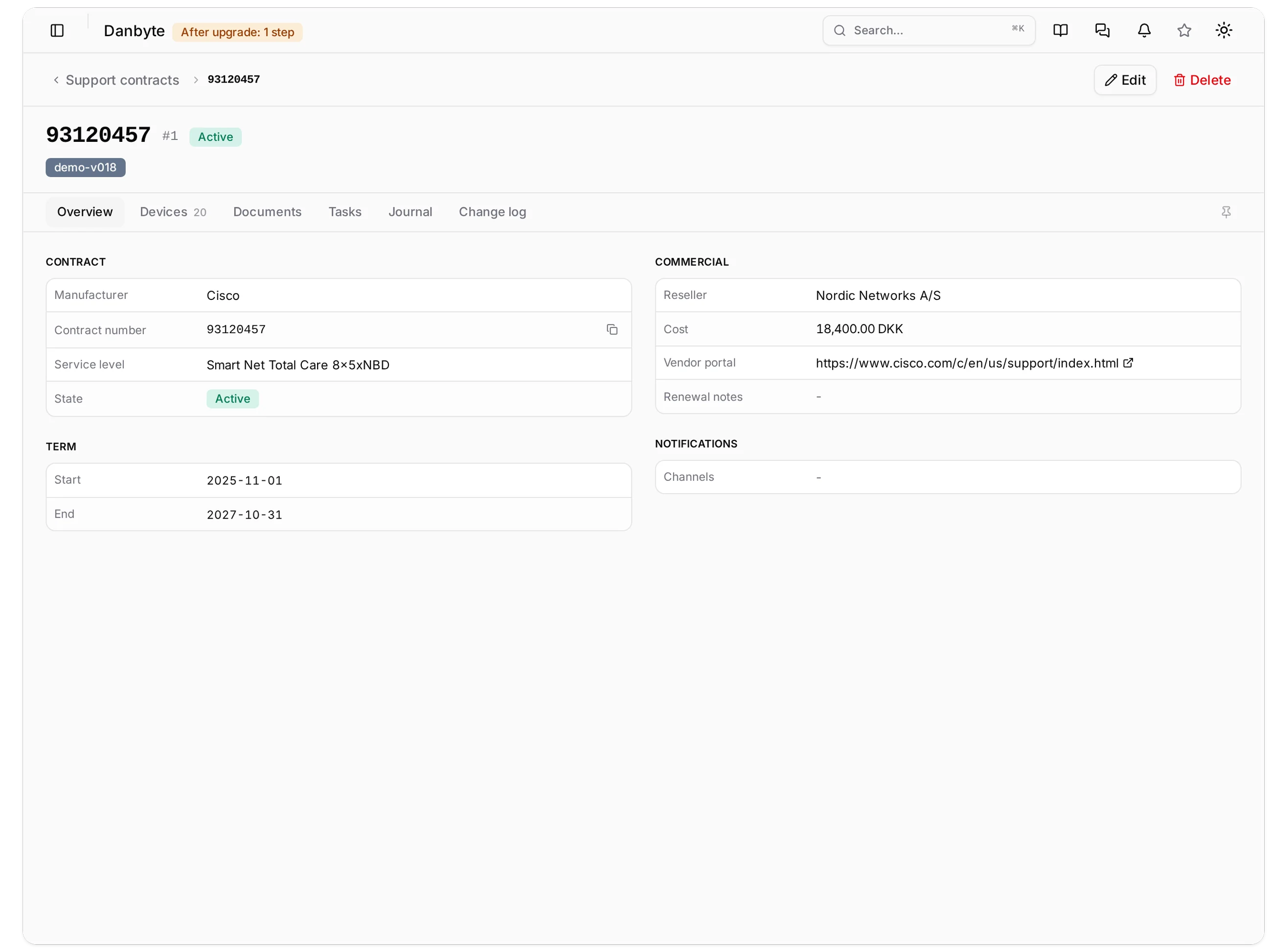Open the Tasks tab
Viewport: 1272px width, 952px height.
345,212
